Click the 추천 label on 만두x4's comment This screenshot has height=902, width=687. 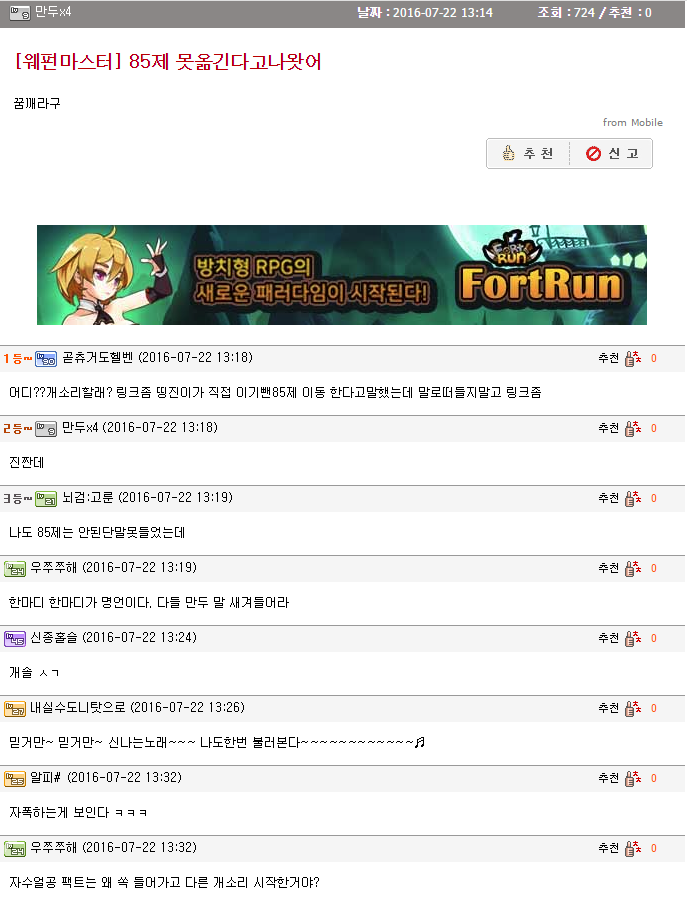point(609,428)
